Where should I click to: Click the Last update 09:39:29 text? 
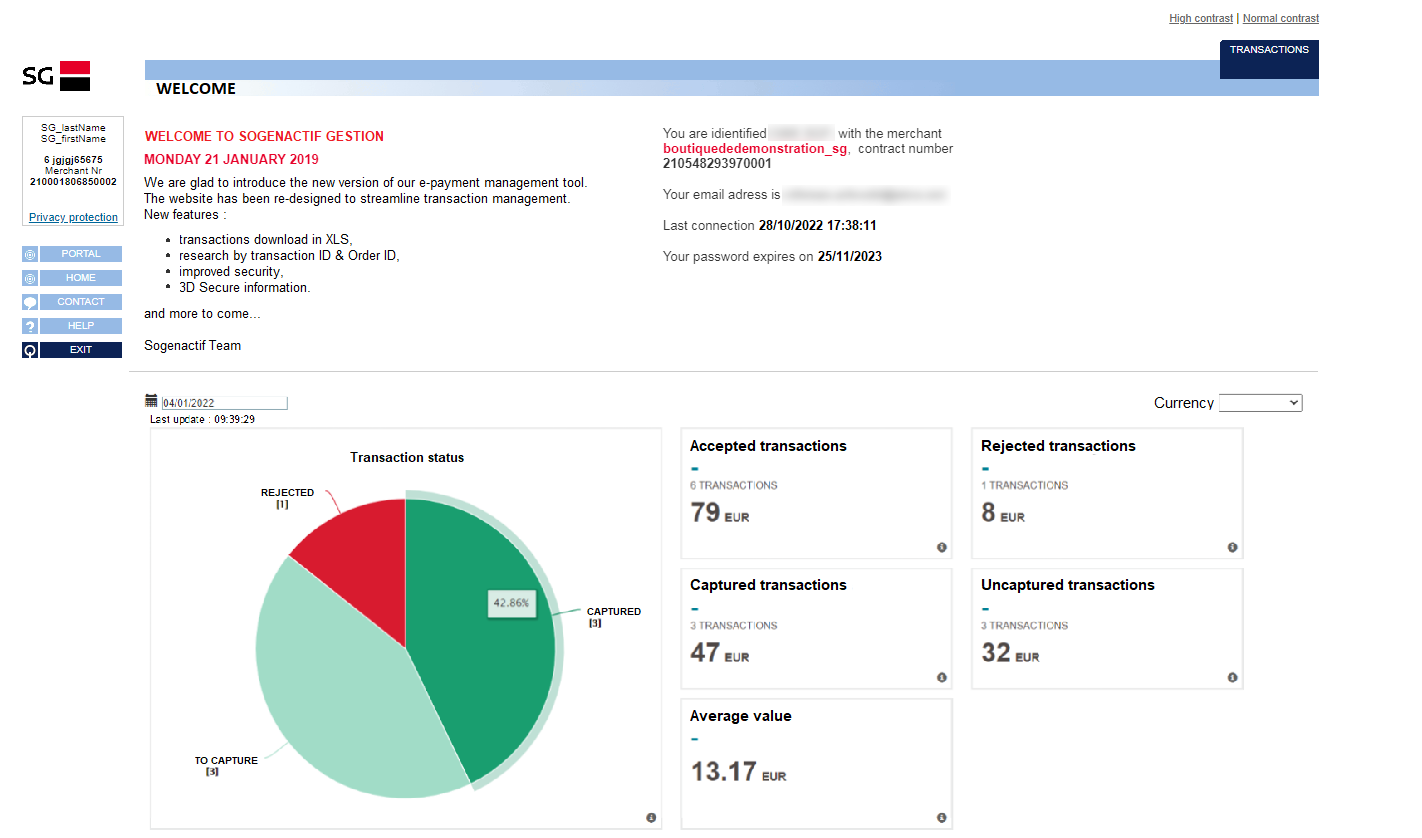click(202, 419)
